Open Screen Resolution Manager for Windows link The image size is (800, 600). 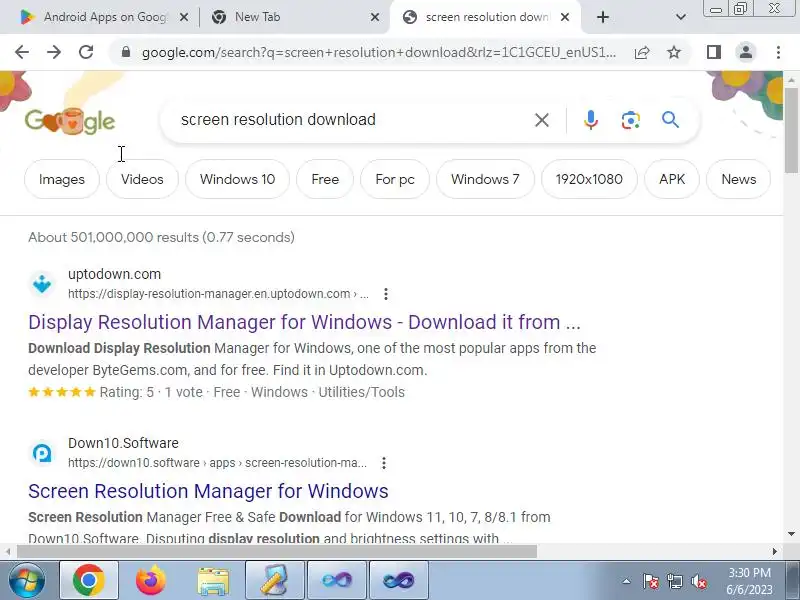pos(208,491)
